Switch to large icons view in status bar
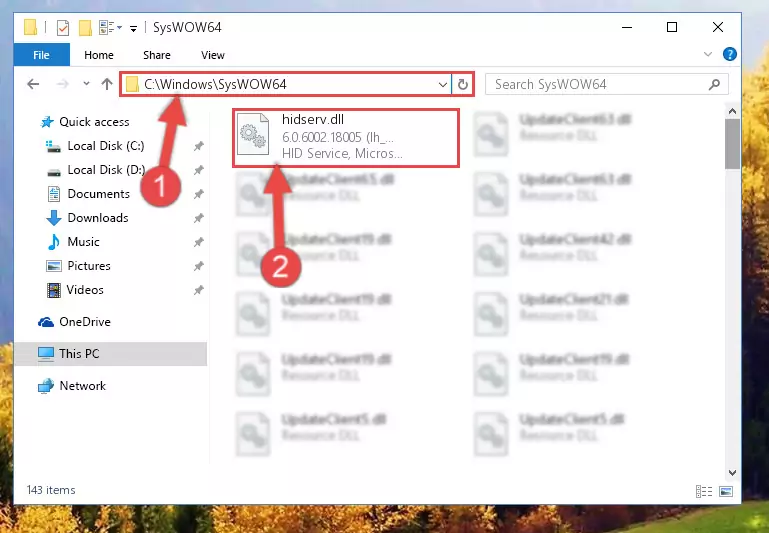The height and width of the screenshot is (533, 769). point(726,491)
